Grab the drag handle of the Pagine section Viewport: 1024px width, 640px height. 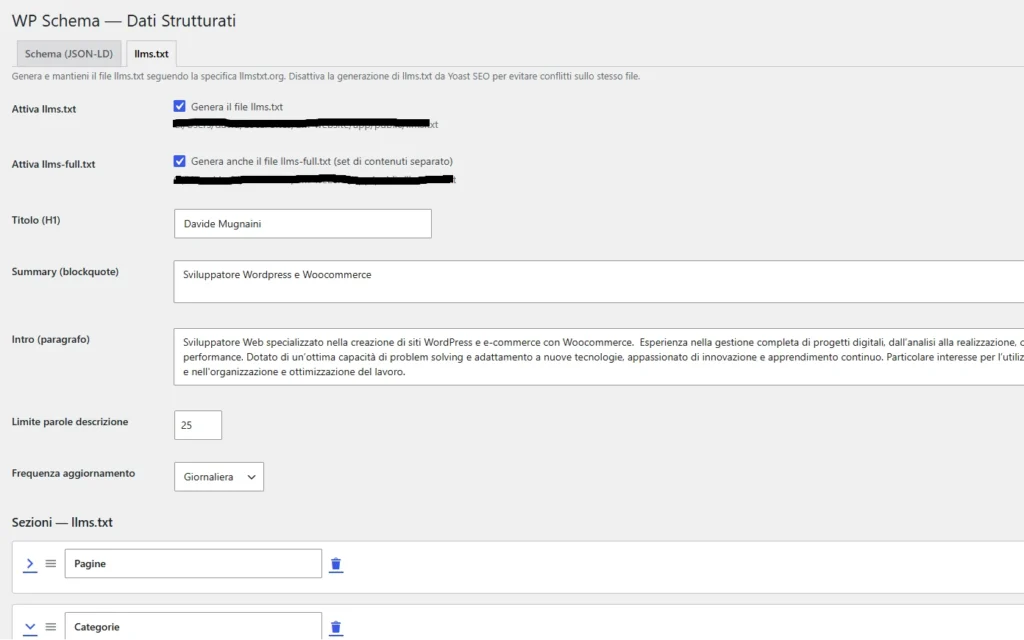point(50,564)
